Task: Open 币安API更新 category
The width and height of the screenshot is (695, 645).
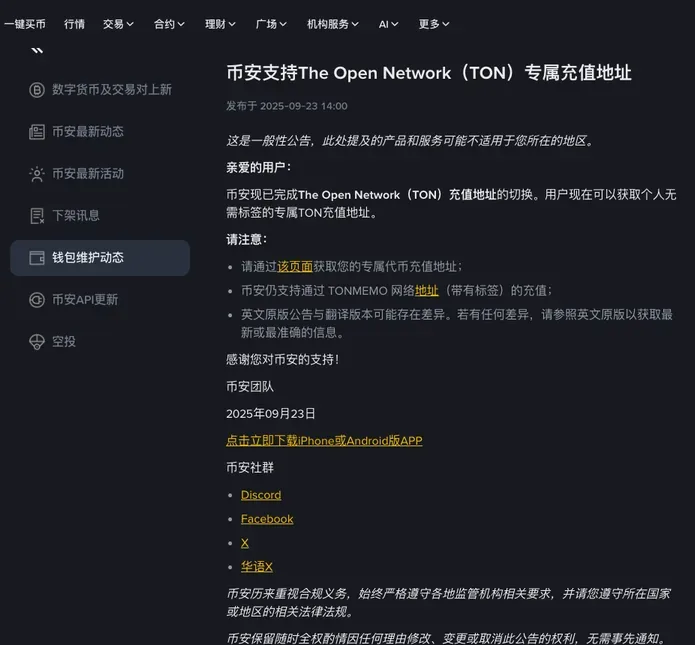Action: tap(100, 300)
